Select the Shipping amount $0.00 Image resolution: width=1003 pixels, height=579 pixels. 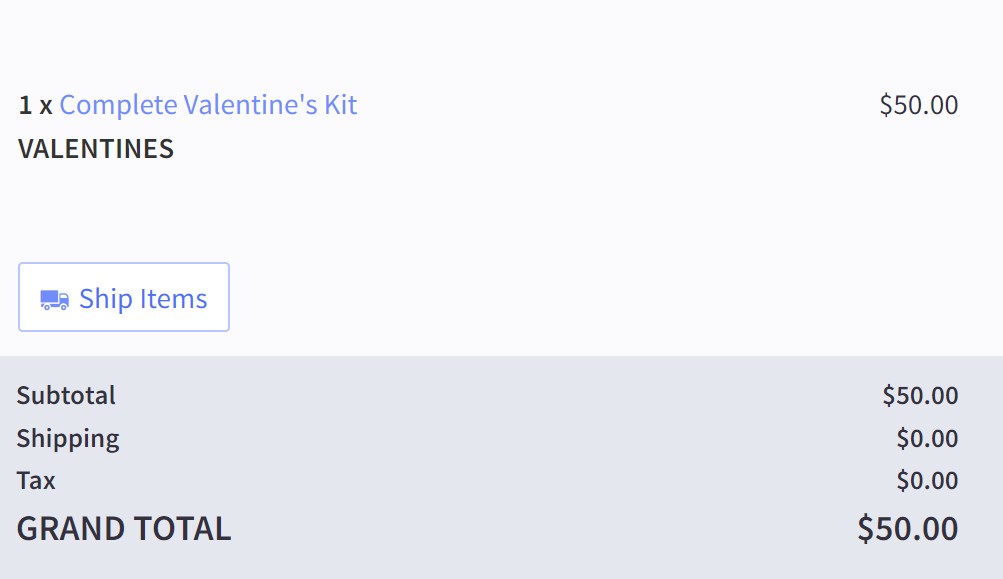point(927,438)
